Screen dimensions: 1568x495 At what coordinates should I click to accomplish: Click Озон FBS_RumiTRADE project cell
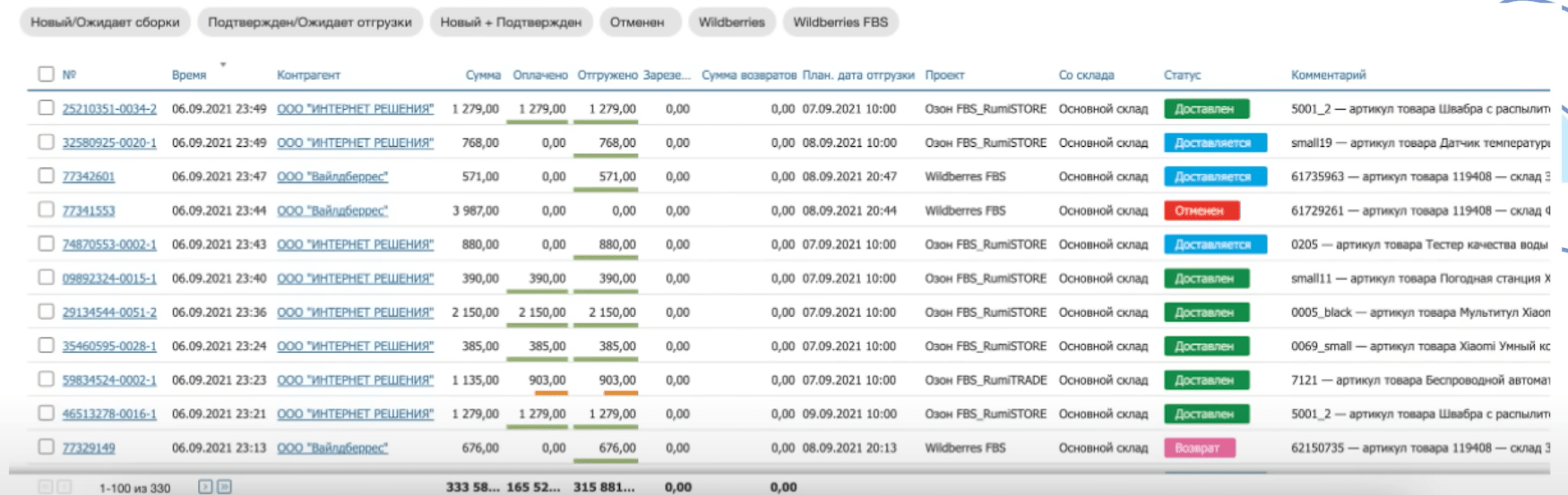986,380
